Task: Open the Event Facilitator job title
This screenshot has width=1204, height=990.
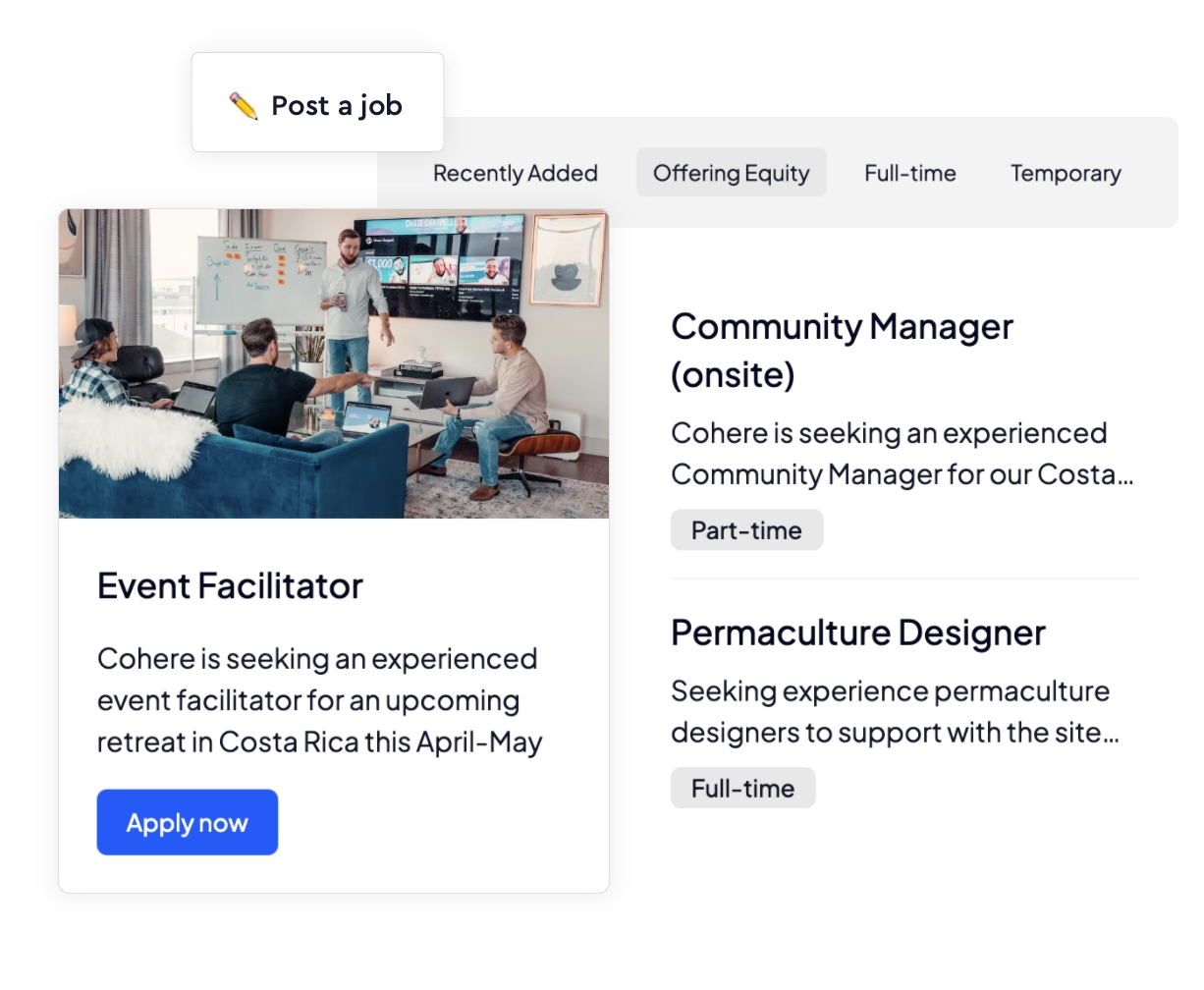Action: (x=230, y=586)
